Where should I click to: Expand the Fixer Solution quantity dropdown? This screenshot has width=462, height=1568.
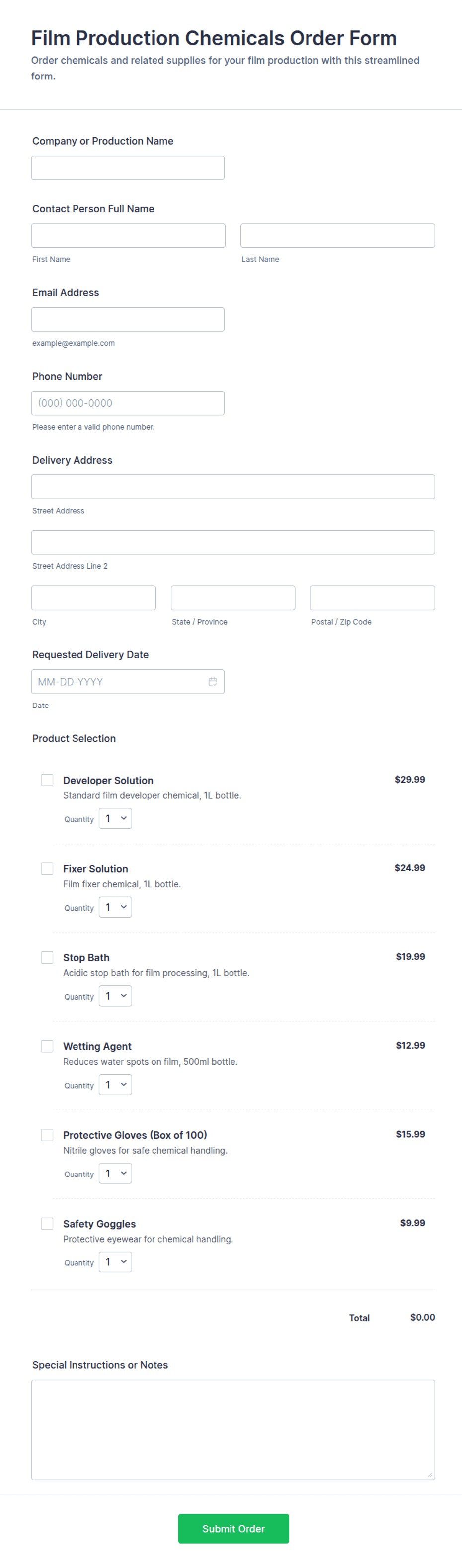point(115,907)
